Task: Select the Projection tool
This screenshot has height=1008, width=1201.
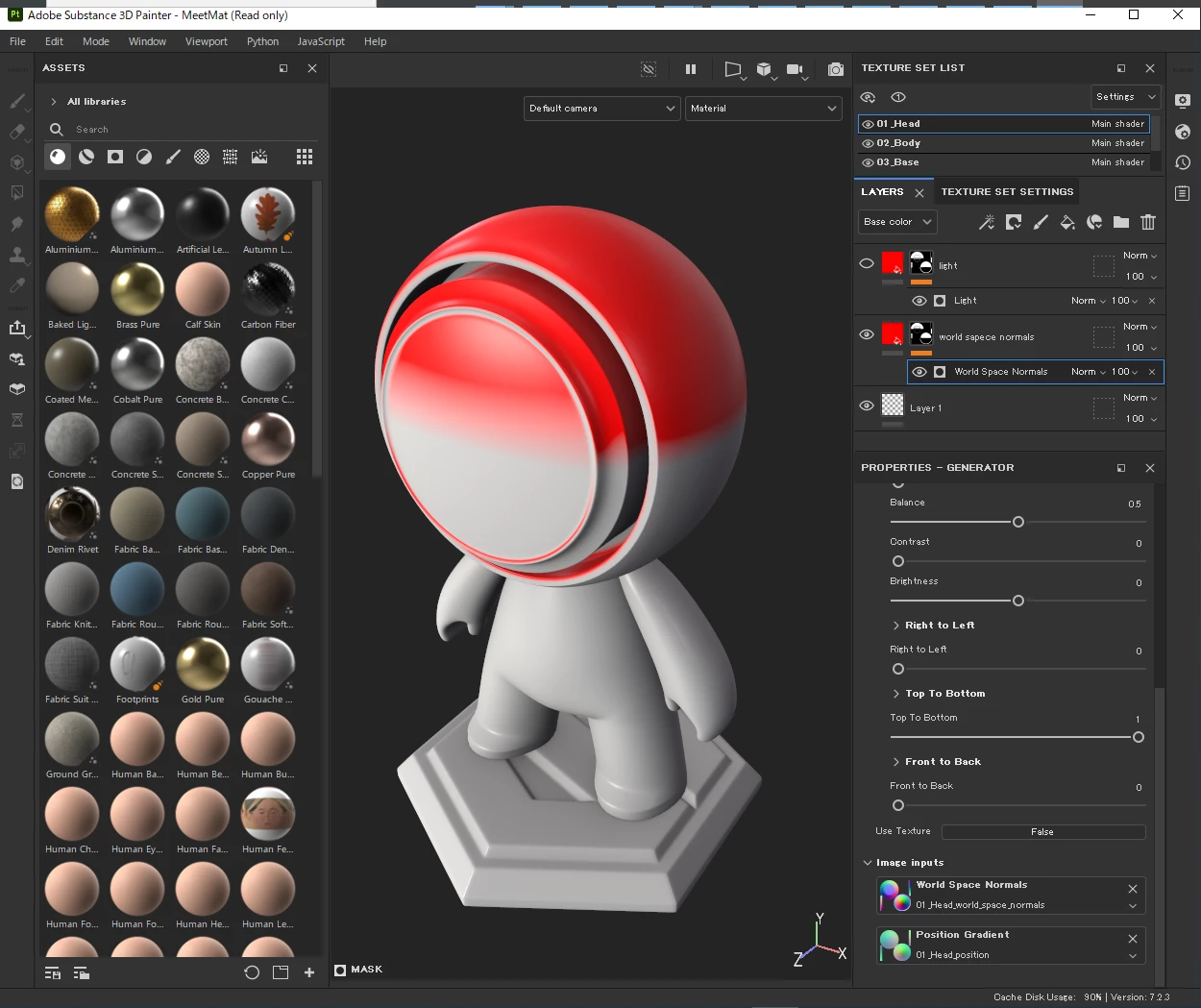Action: (17, 162)
